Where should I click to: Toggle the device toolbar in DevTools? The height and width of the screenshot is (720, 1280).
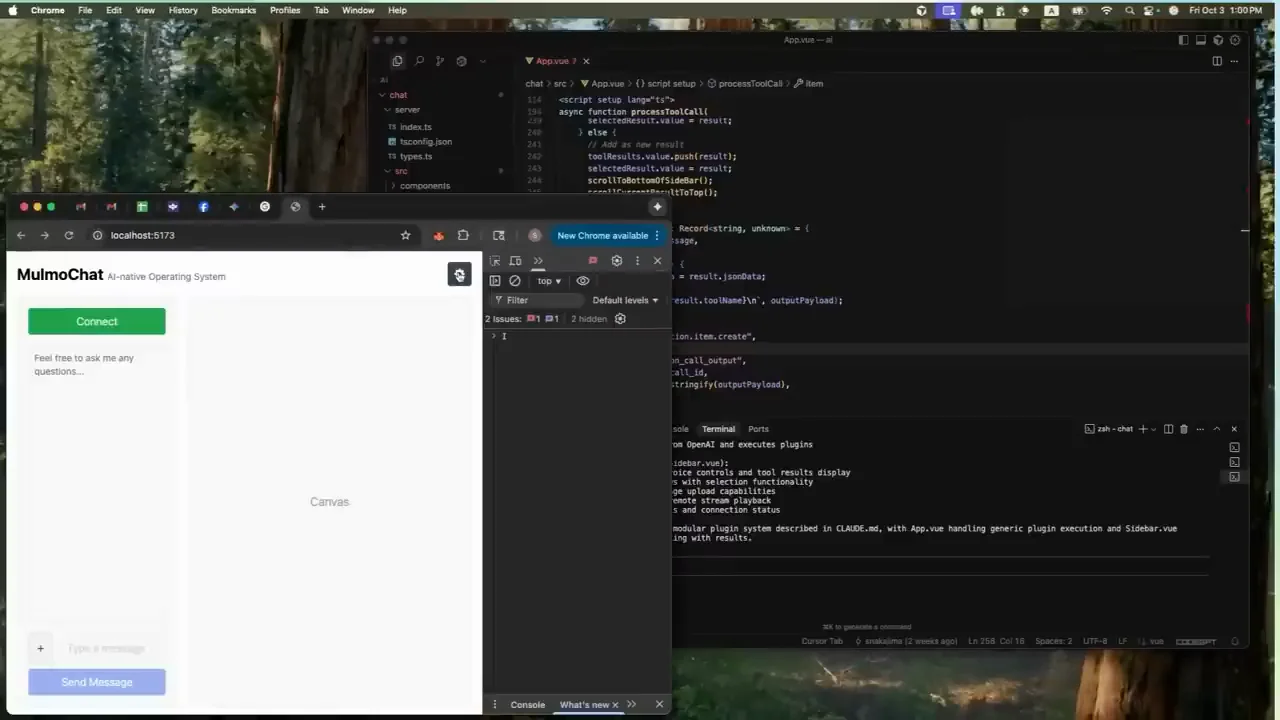coord(516,261)
